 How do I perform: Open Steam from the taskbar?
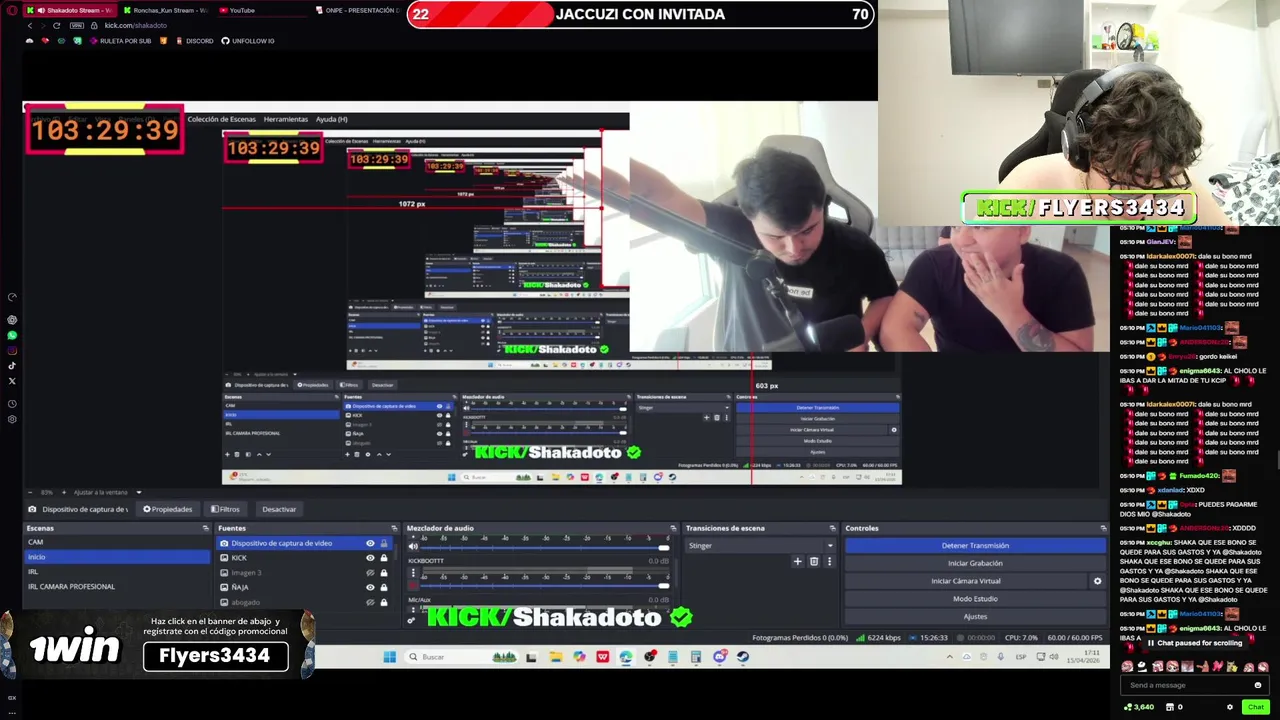point(743,657)
